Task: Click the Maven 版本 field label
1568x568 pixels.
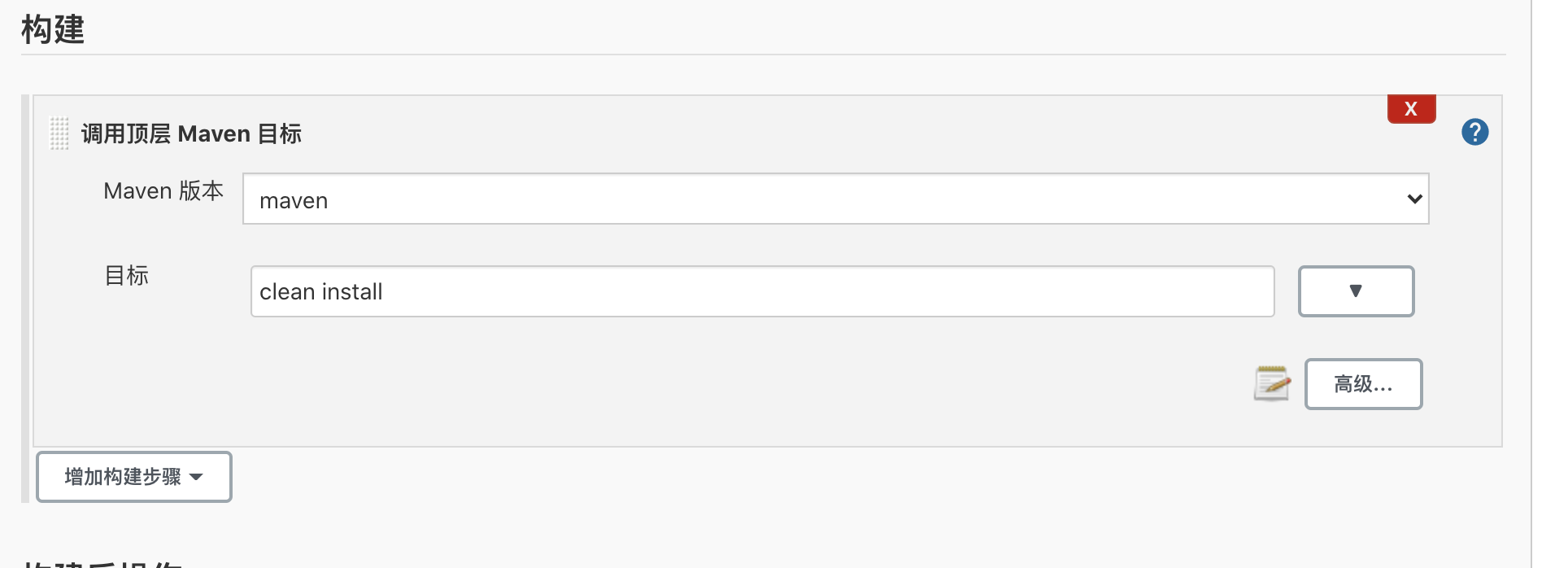Action: click(163, 191)
